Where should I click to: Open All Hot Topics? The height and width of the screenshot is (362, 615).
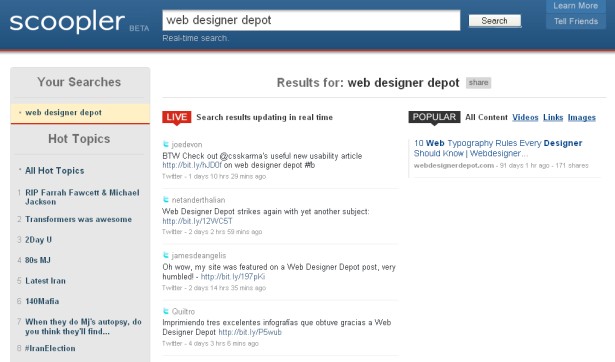tap(55, 171)
